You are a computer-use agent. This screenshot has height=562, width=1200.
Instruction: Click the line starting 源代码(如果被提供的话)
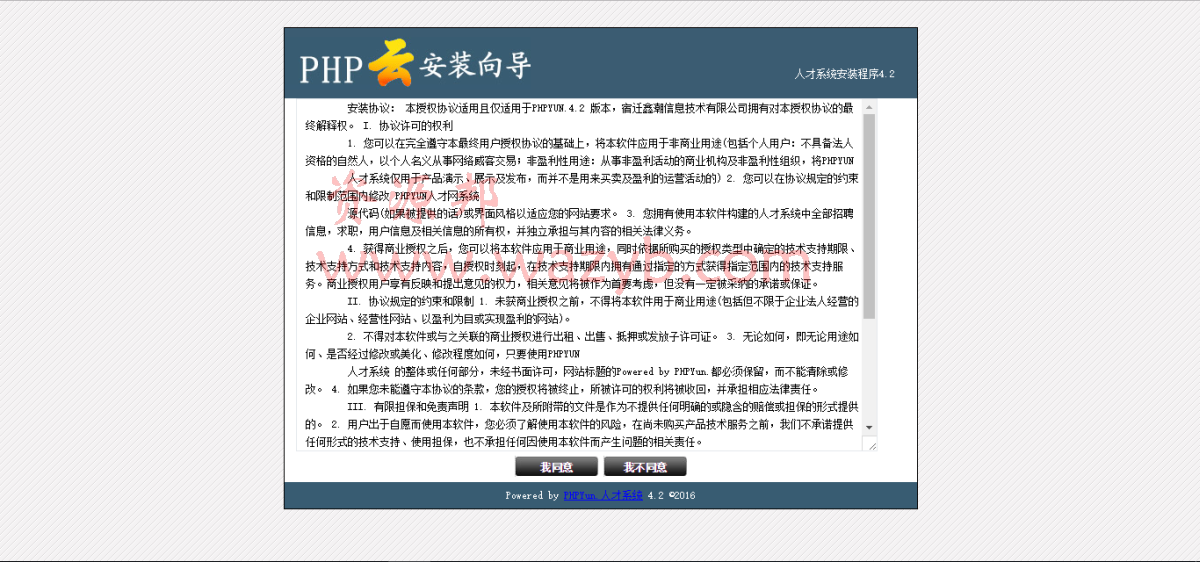580,221
